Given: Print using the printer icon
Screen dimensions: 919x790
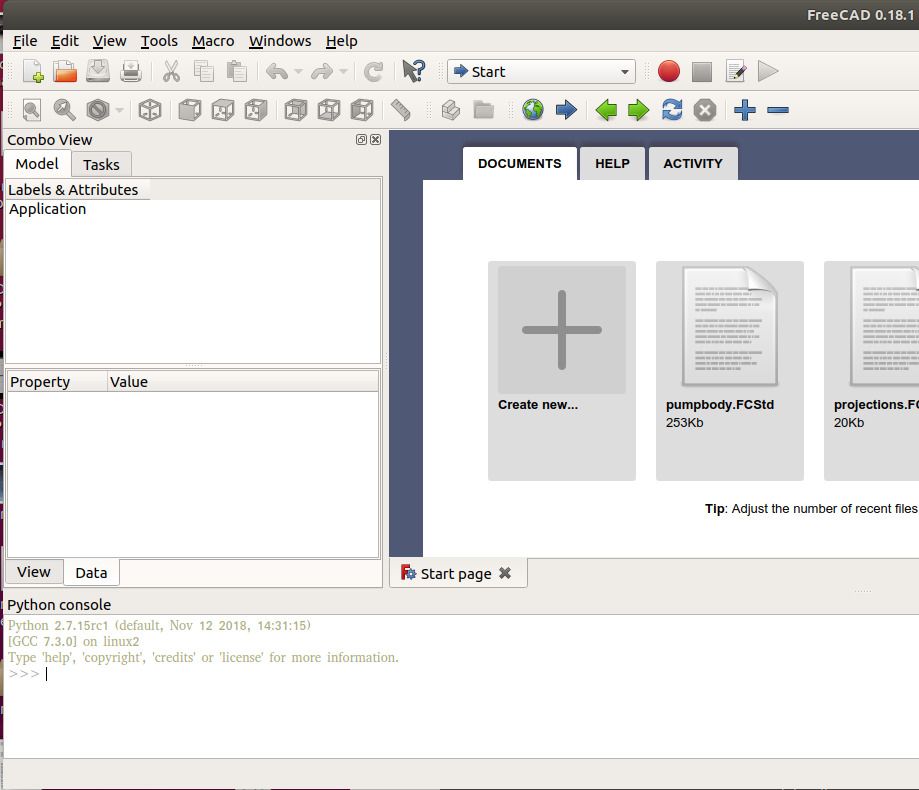Looking at the screenshot, I should pyautogui.click(x=131, y=71).
